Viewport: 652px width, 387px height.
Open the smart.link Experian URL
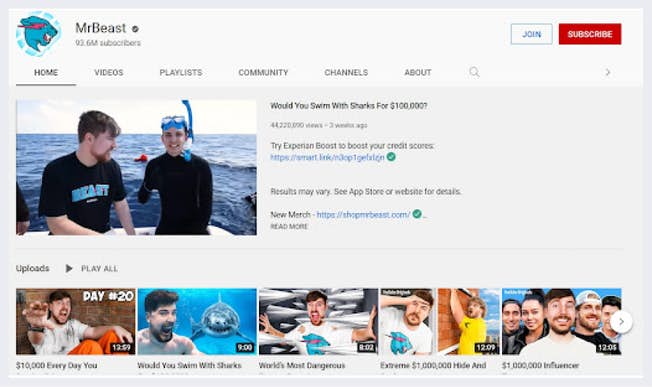point(327,158)
